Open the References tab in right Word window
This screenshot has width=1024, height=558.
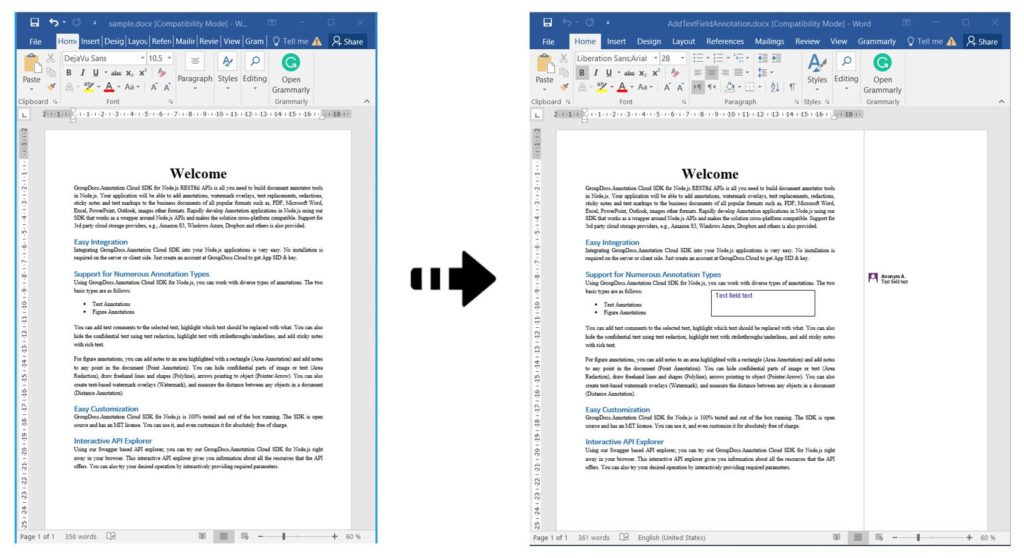(724, 41)
